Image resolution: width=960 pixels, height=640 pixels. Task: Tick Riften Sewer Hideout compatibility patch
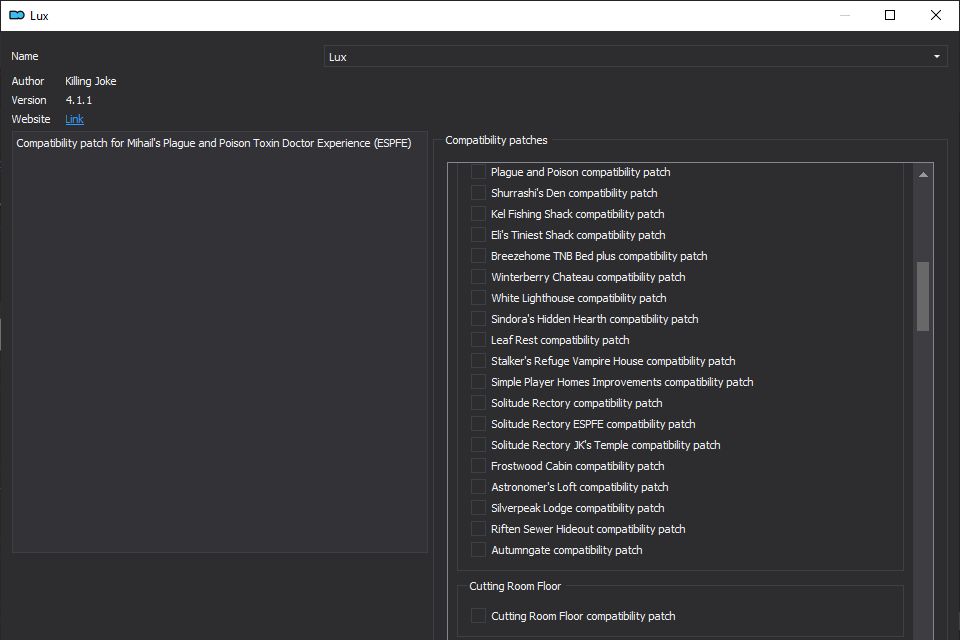478,529
